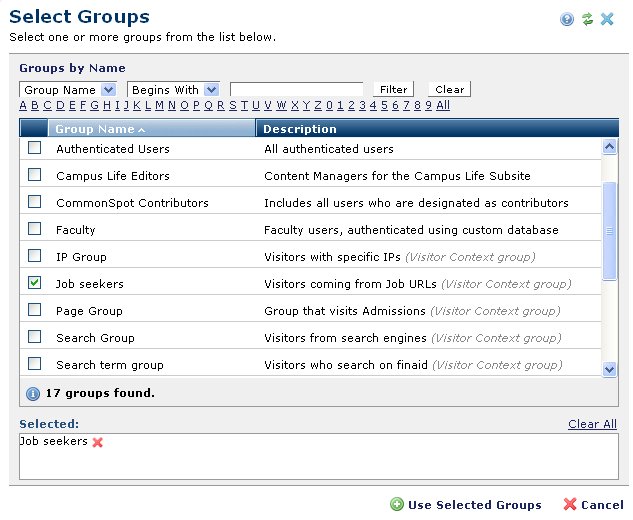Click the green plus Use Selected Groups icon
The height and width of the screenshot is (520, 633).
(397, 505)
